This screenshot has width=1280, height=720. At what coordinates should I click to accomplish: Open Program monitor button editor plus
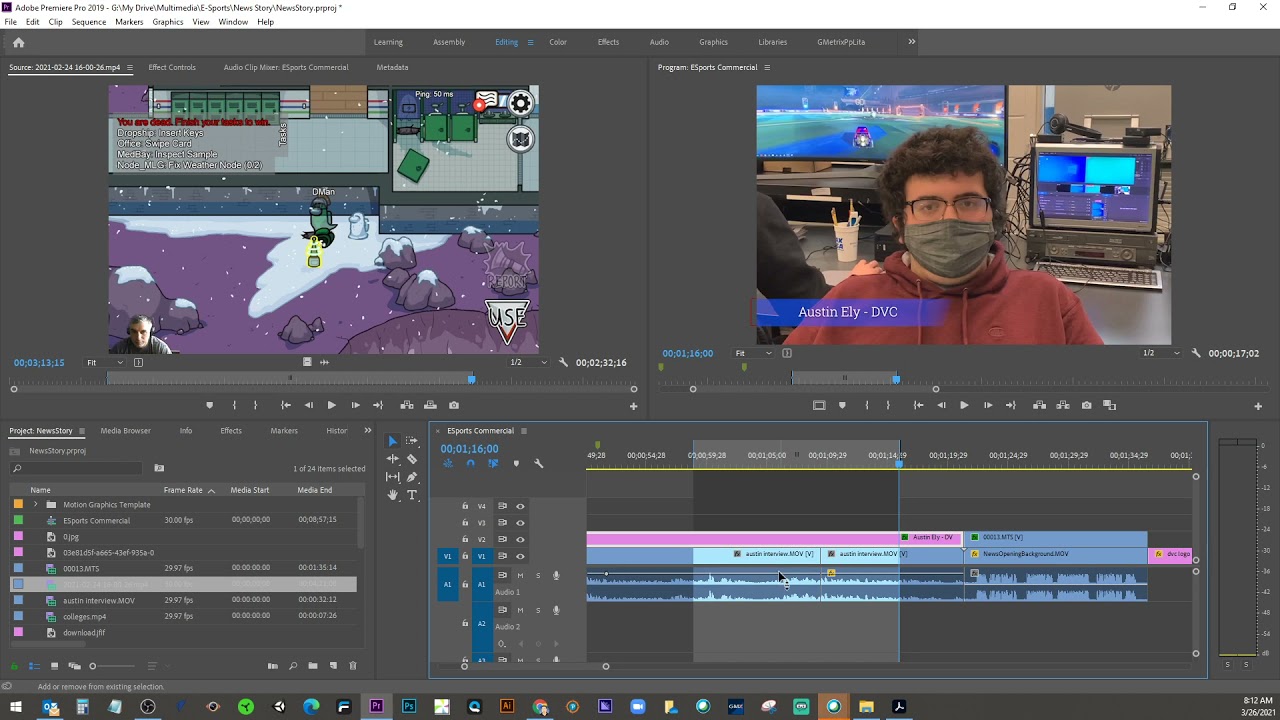[1258, 406]
